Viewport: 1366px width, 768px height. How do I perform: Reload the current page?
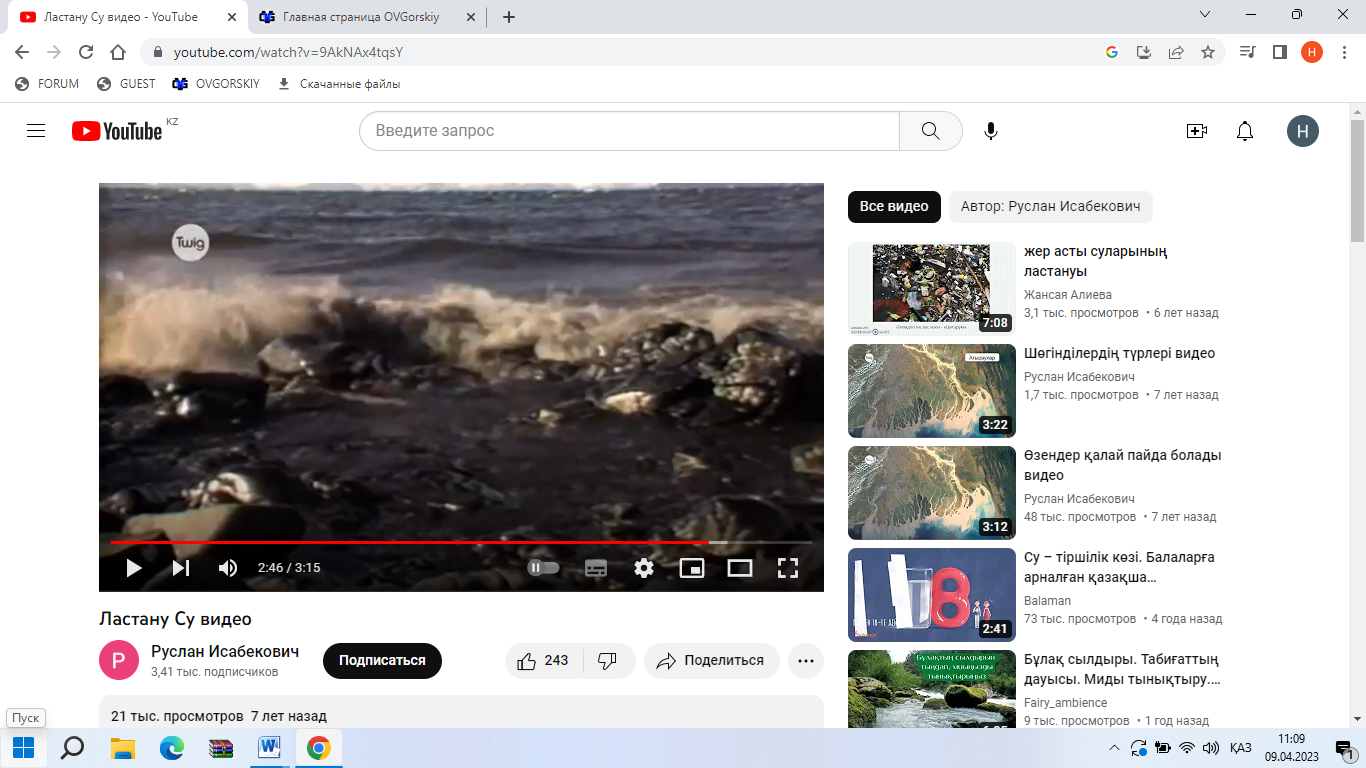(86, 52)
